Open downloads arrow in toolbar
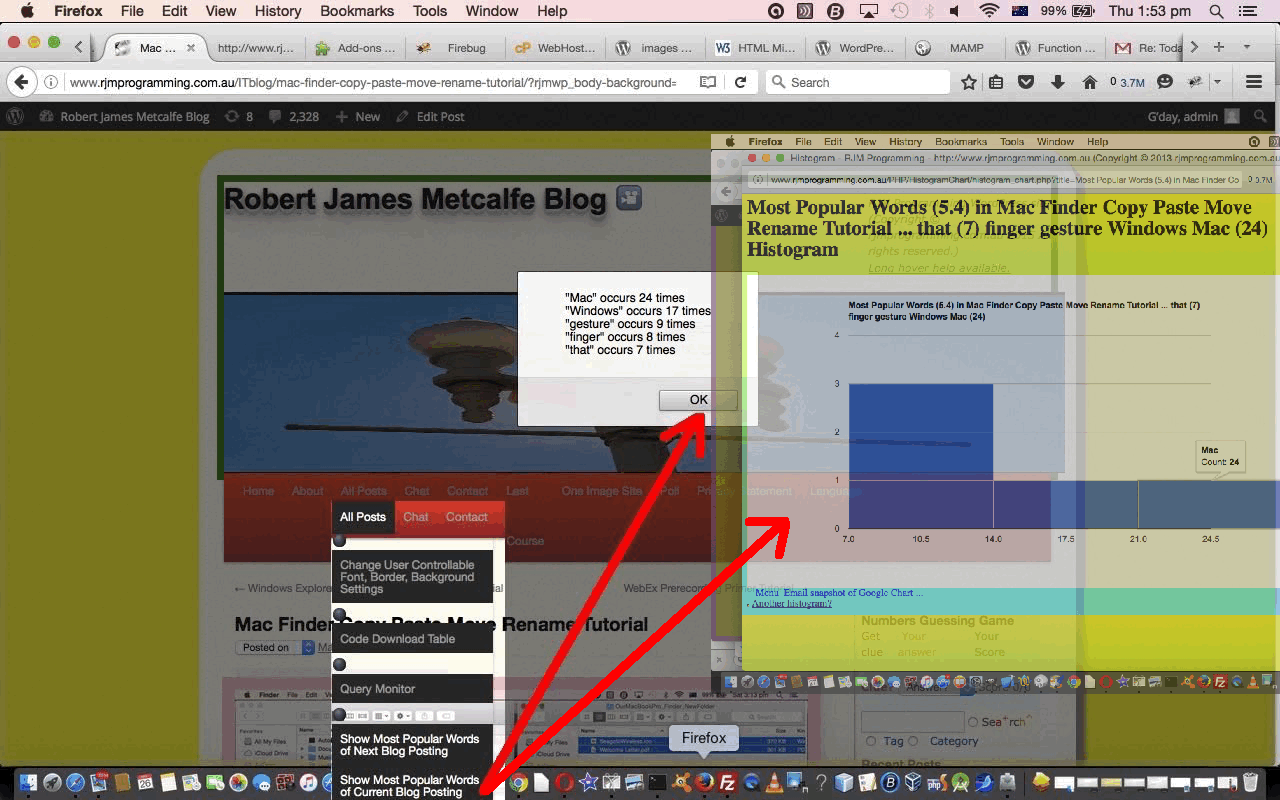This screenshot has width=1280, height=800. coord(1058,82)
